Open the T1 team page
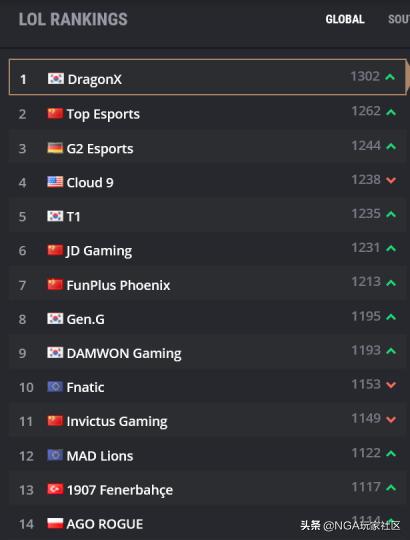Screen dimensions: 410x540 (73, 217)
